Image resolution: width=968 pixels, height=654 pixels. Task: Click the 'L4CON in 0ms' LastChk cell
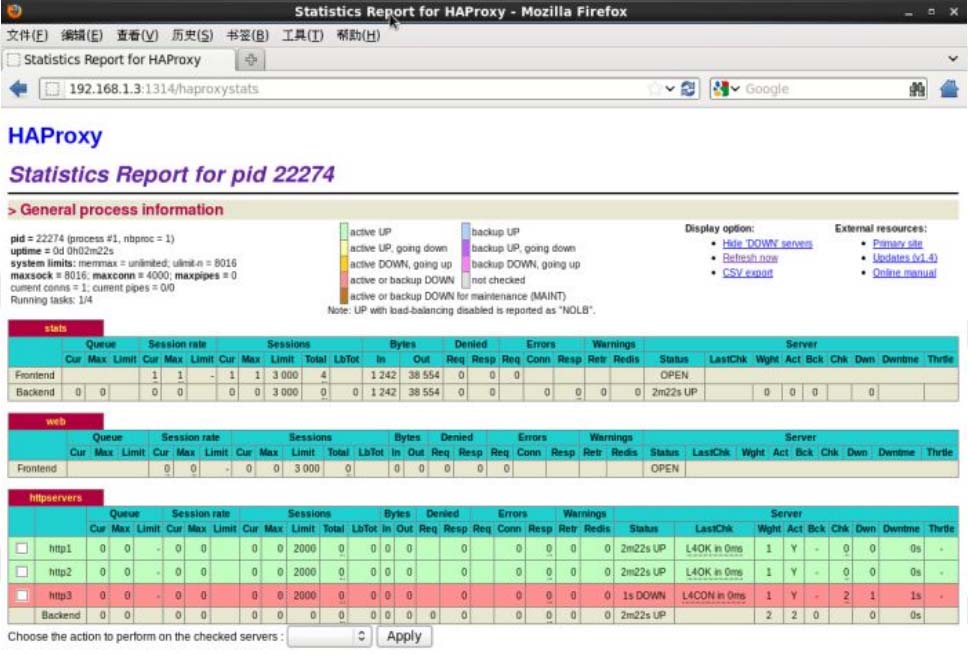pyautogui.click(x=714, y=595)
